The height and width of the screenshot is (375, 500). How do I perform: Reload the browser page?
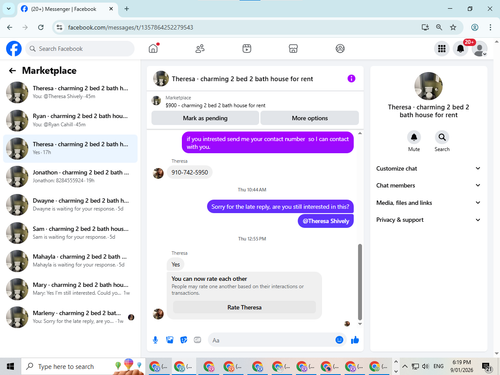[41, 27]
